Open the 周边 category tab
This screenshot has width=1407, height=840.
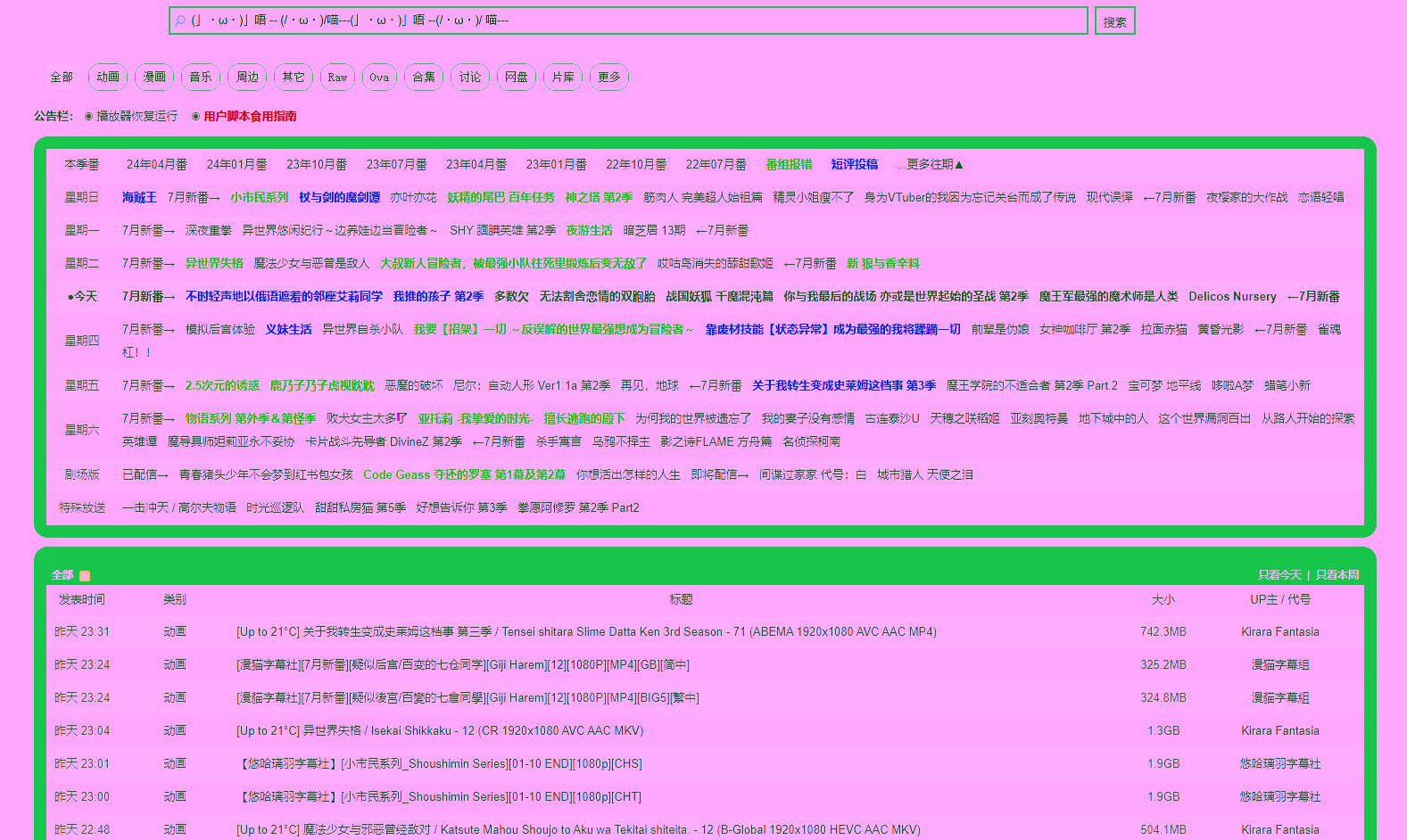pyautogui.click(x=247, y=78)
